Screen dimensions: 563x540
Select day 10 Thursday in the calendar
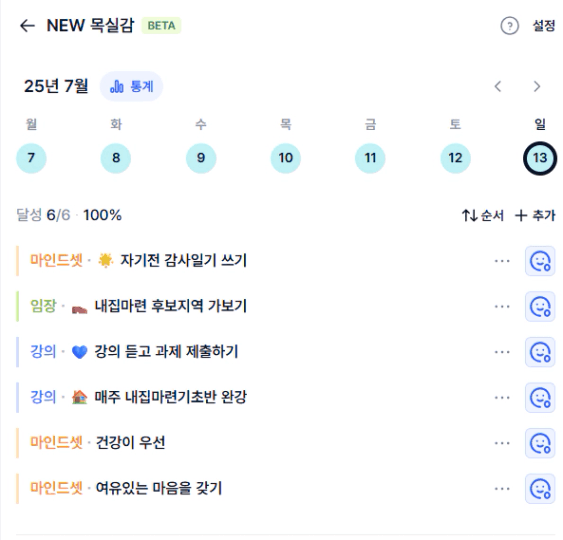coord(285,158)
